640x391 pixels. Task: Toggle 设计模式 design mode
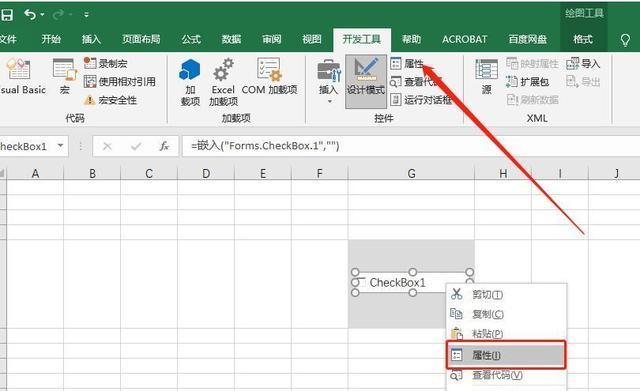[x=366, y=82]
